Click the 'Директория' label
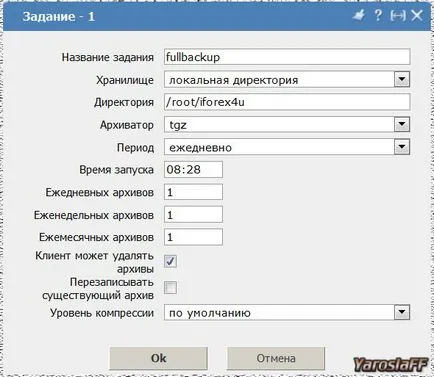Image resolution: width=434 pixels, height=377 pixels. coord(124,102)
